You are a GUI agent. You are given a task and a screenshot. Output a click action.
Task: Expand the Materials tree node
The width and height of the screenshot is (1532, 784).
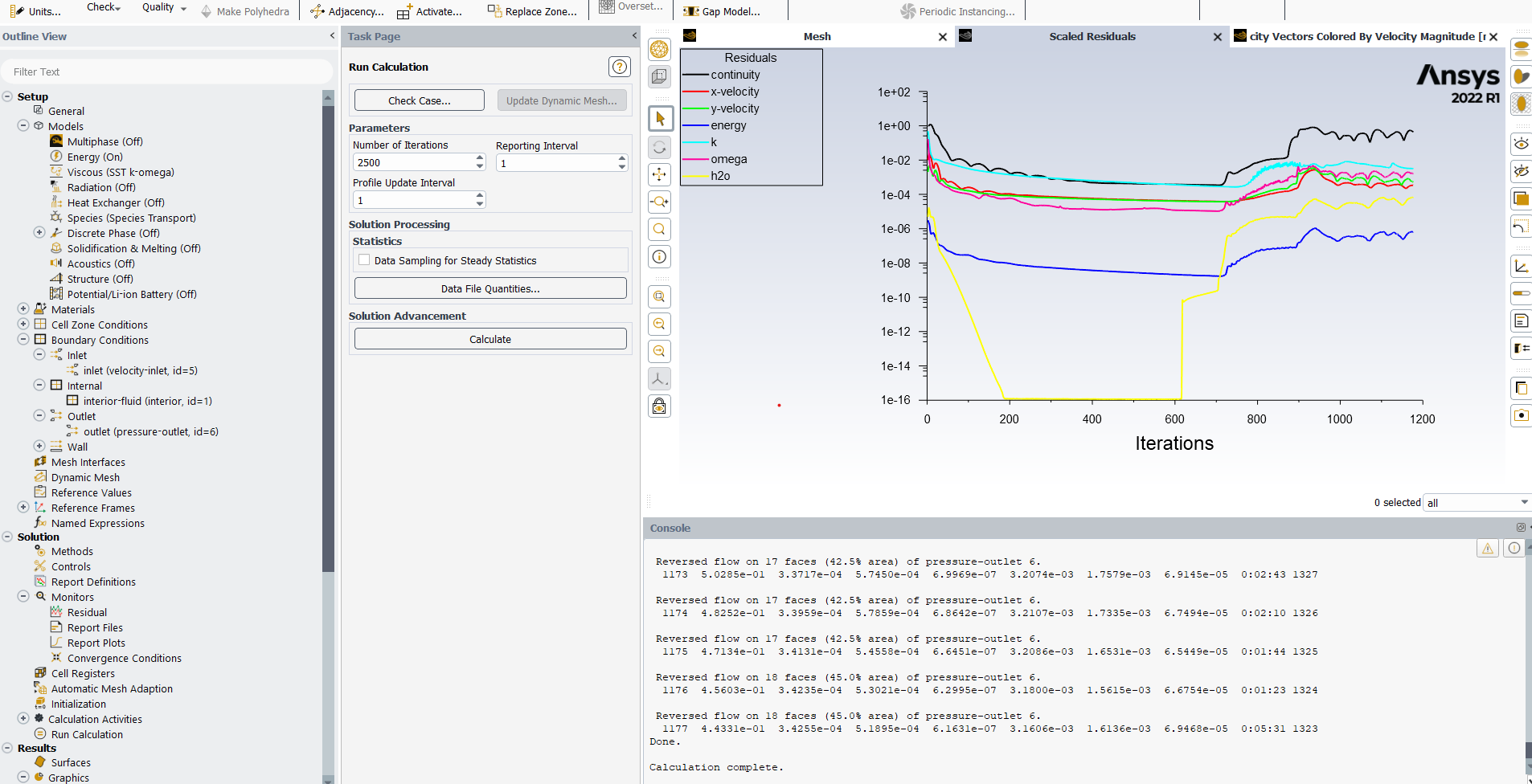23,309
